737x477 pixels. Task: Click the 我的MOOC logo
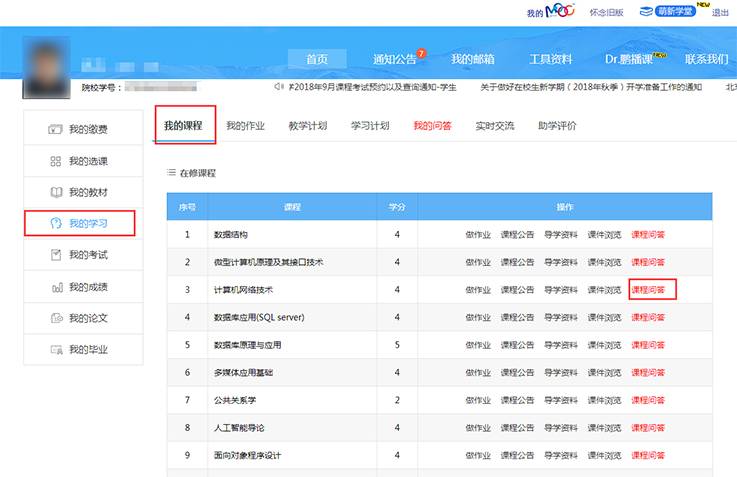click(x=551, y=11)
